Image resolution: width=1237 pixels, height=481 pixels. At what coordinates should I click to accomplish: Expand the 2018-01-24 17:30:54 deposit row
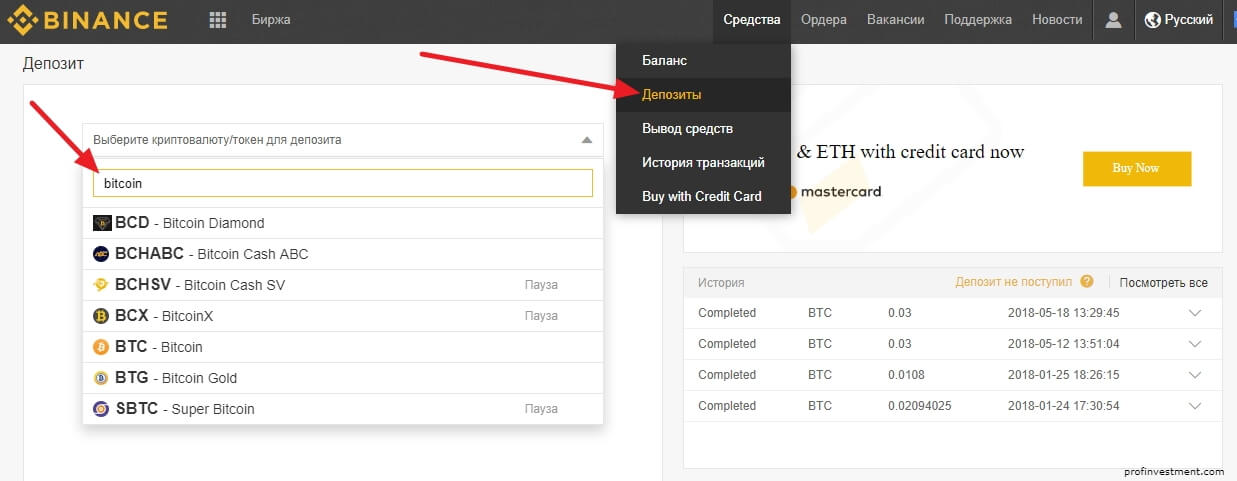click(x=1194, y=406)
